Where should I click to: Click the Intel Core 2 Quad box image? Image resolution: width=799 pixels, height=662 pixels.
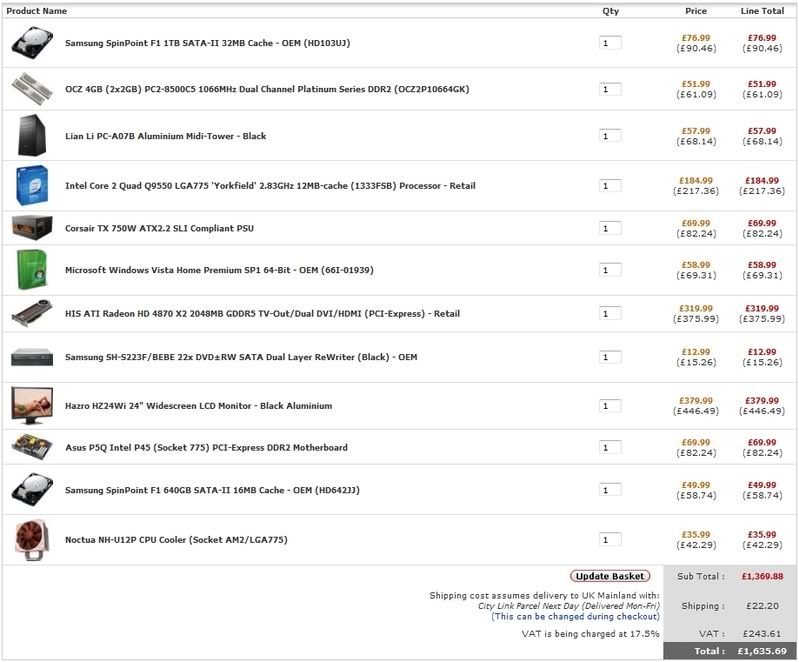(x=32, y=186)
